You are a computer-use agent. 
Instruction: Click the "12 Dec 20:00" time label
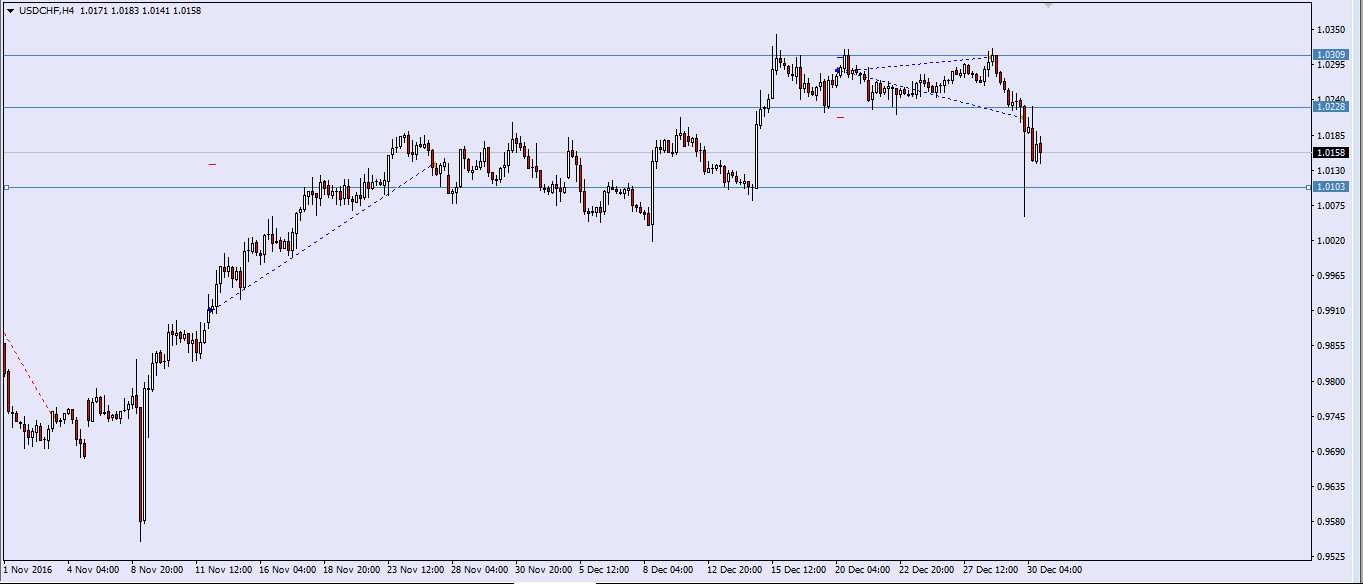click(x=736, y=569)
